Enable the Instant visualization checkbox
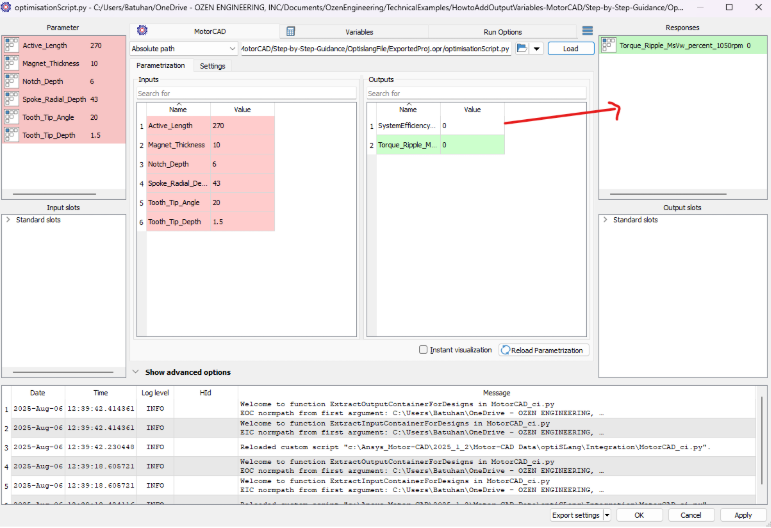771x528 pixels. click(424, 350)
